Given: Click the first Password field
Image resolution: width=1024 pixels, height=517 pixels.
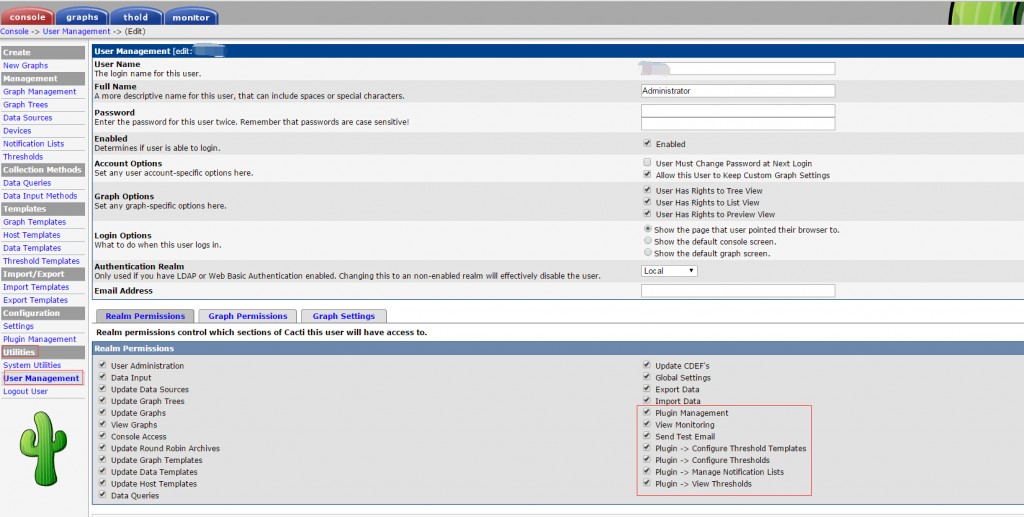Looking at the screenshot, I should [x=738, y=111].
